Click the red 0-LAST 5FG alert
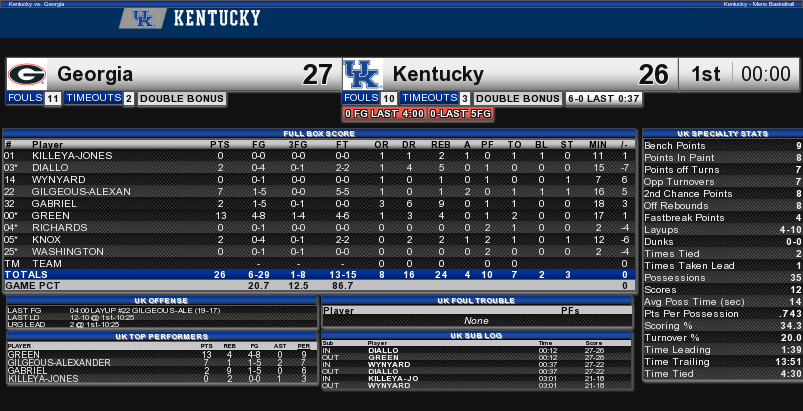The height and width of the screenshot is (411, 803). pyautogui.click(x=460, y=114)
